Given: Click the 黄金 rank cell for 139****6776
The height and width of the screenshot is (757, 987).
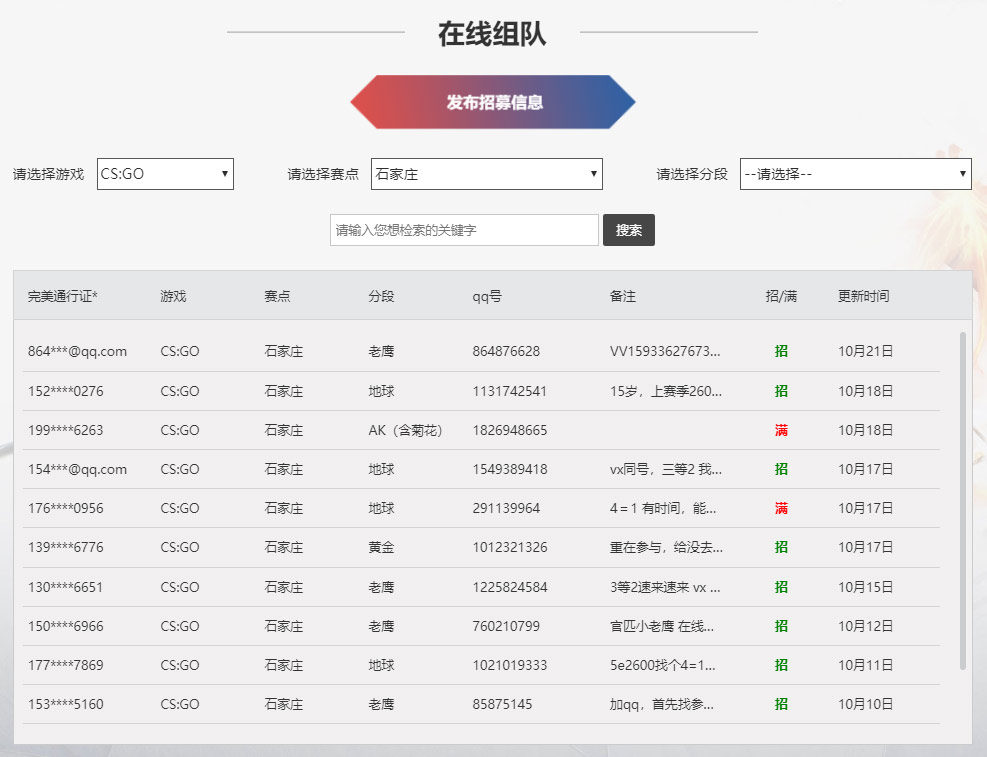Looking at the screenshot, I should click(381, 547).
